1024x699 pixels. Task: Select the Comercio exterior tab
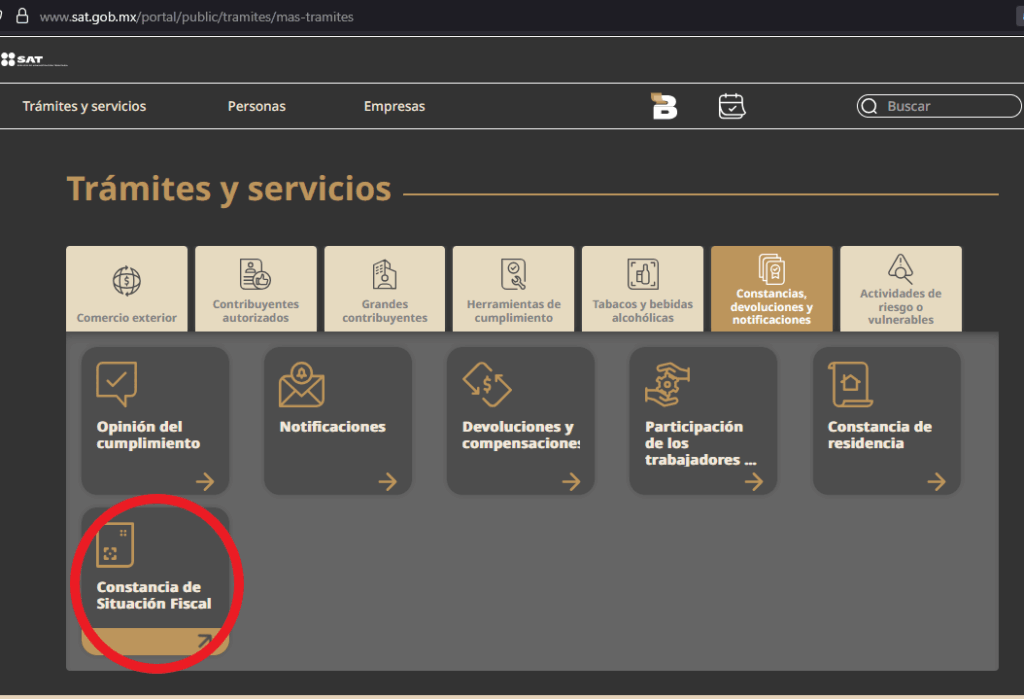(x=127, y=289)
